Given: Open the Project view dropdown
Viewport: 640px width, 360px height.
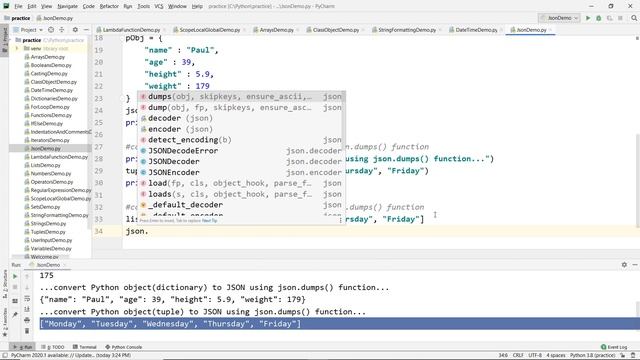Looking at the screenshot, I should click(28, 30).
